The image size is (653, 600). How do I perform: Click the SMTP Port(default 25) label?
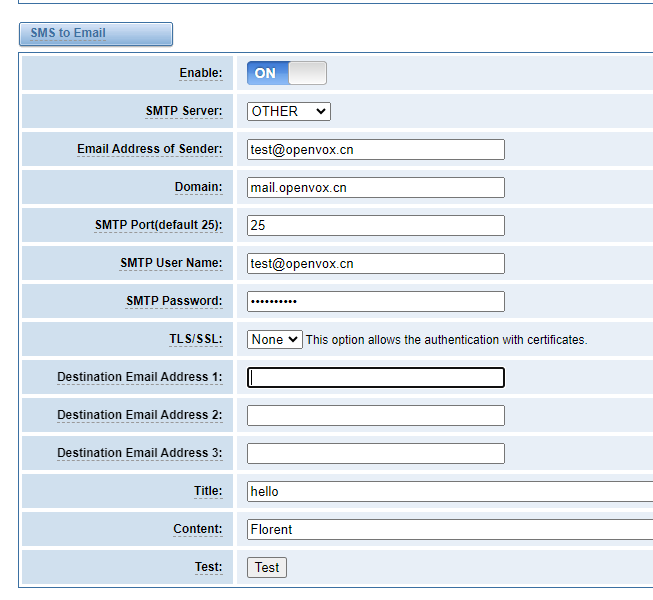pyautogui.click(x=159, y=225)
